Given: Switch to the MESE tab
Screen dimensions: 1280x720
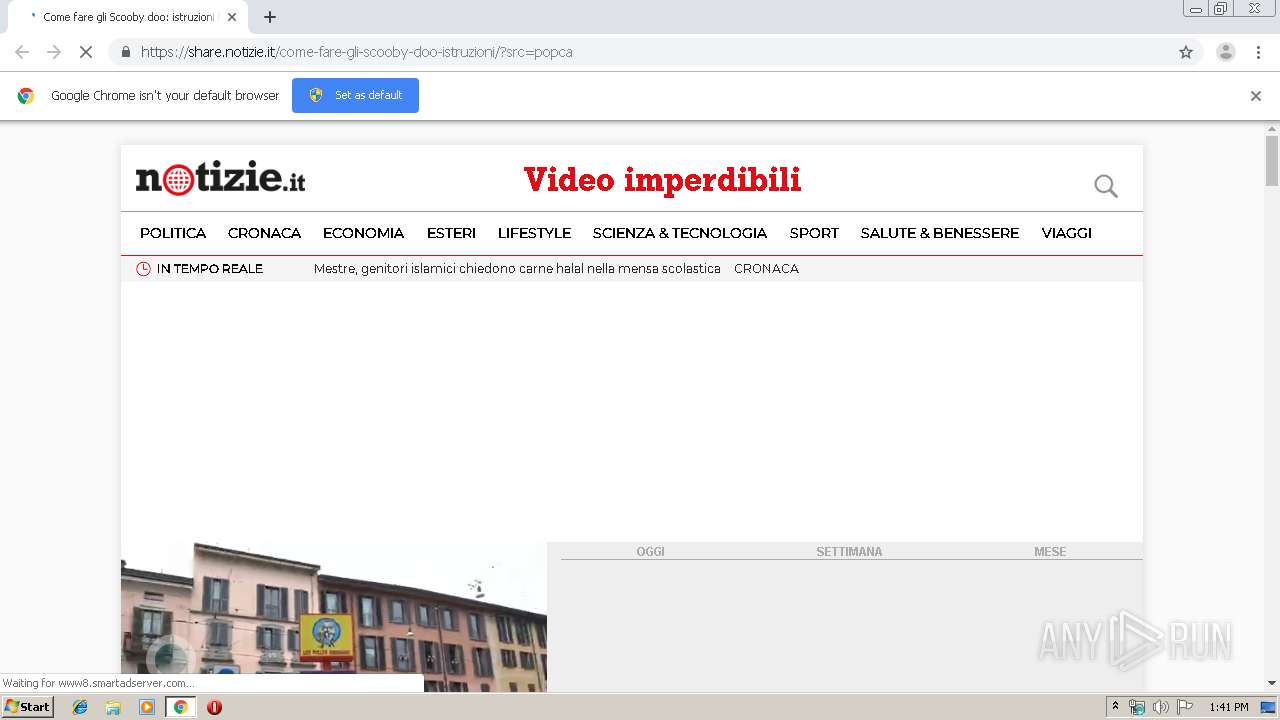Looking at the screenshot, I should point(1050,551).
